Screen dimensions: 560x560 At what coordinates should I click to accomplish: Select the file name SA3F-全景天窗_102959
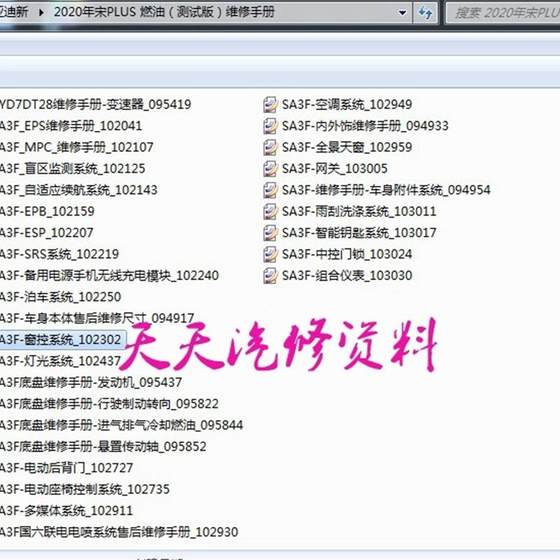347,148
